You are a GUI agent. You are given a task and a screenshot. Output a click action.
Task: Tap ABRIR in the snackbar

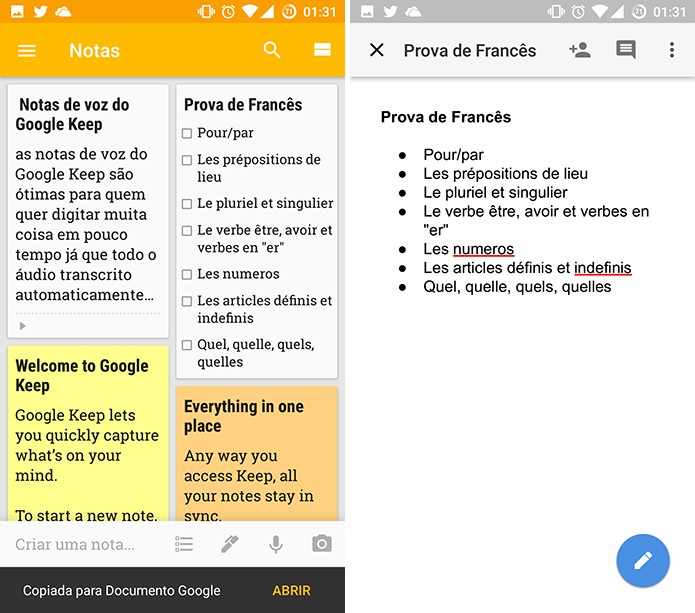click(x=291, y=590)
